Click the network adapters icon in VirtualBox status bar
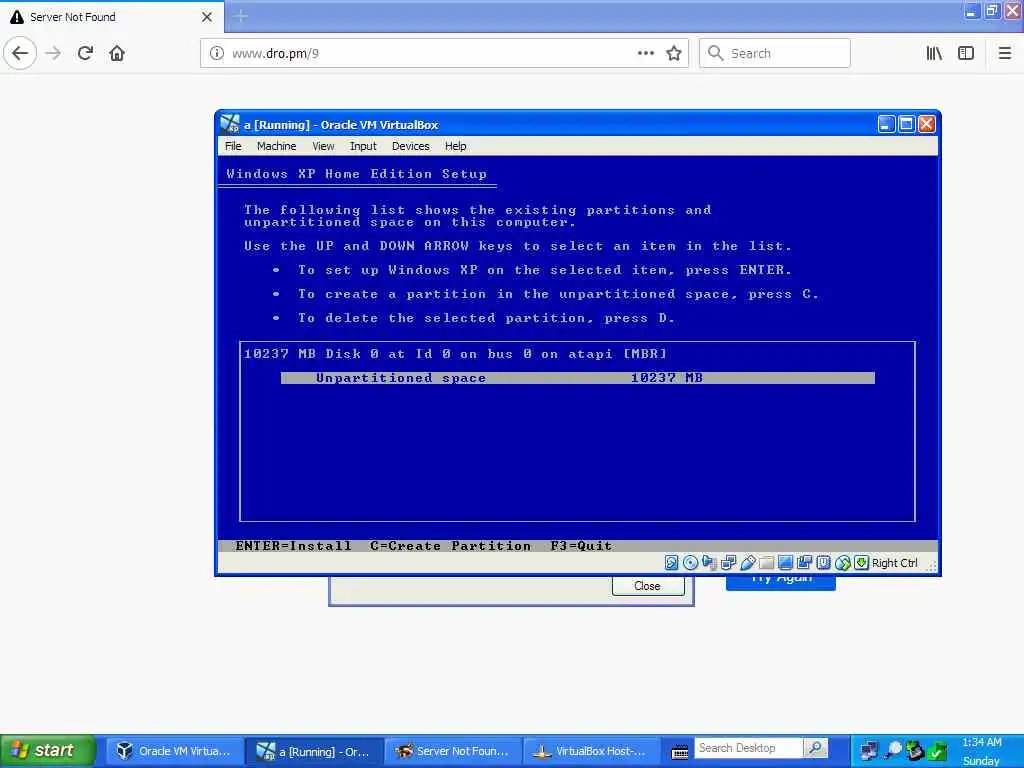This screenshot has width=1024, height=768. [x=729, y=563]
